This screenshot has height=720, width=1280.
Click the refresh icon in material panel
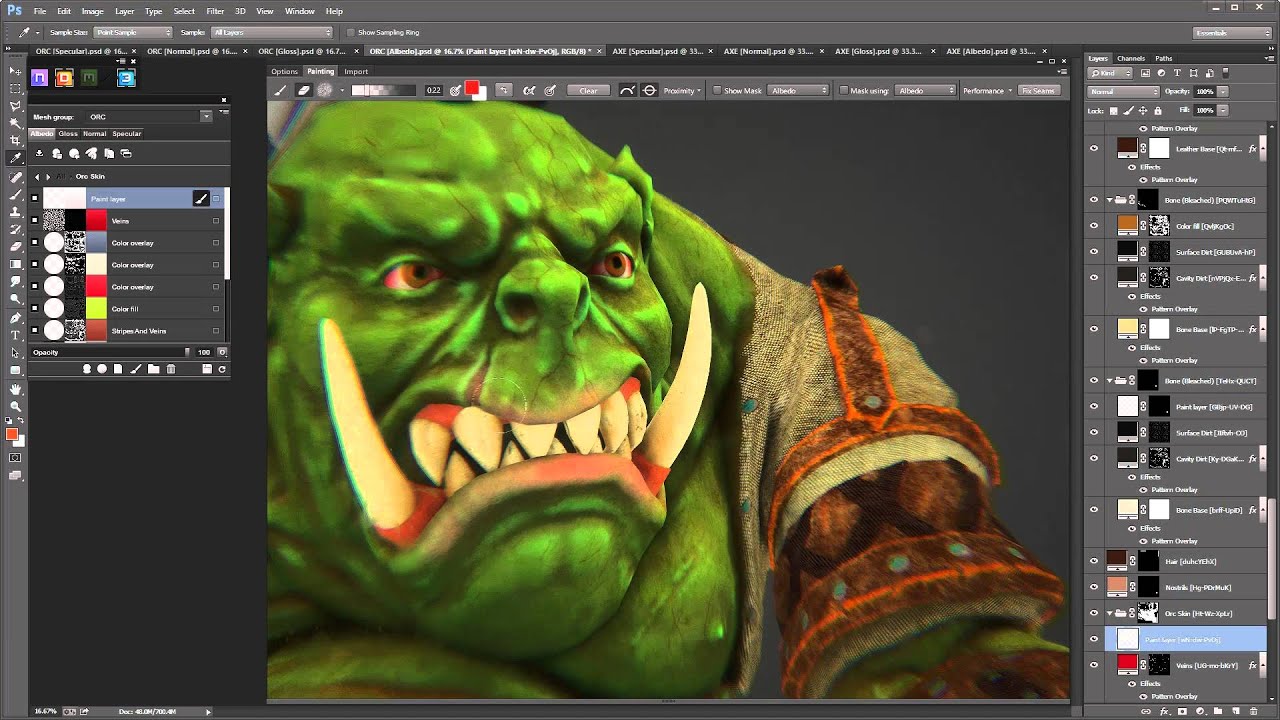(x=222, y=369)
